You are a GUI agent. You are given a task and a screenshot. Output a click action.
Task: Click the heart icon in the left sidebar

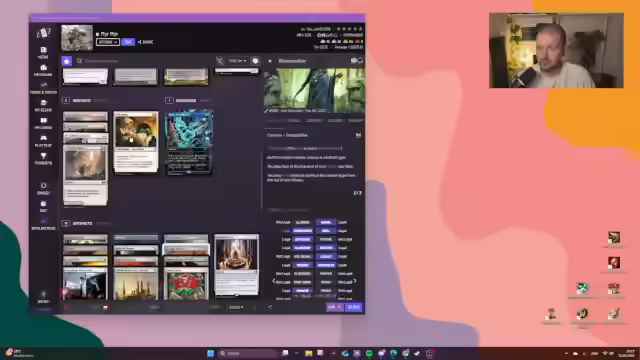43,158
